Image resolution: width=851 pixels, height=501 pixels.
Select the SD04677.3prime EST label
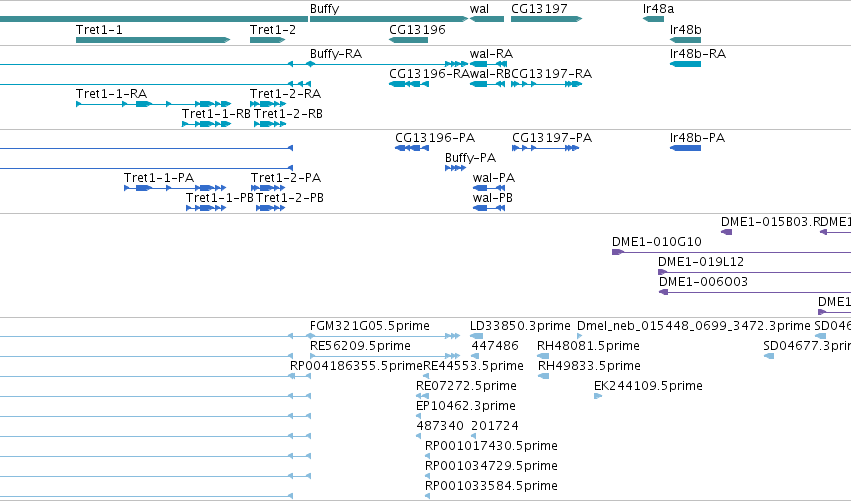click(807, 346)
